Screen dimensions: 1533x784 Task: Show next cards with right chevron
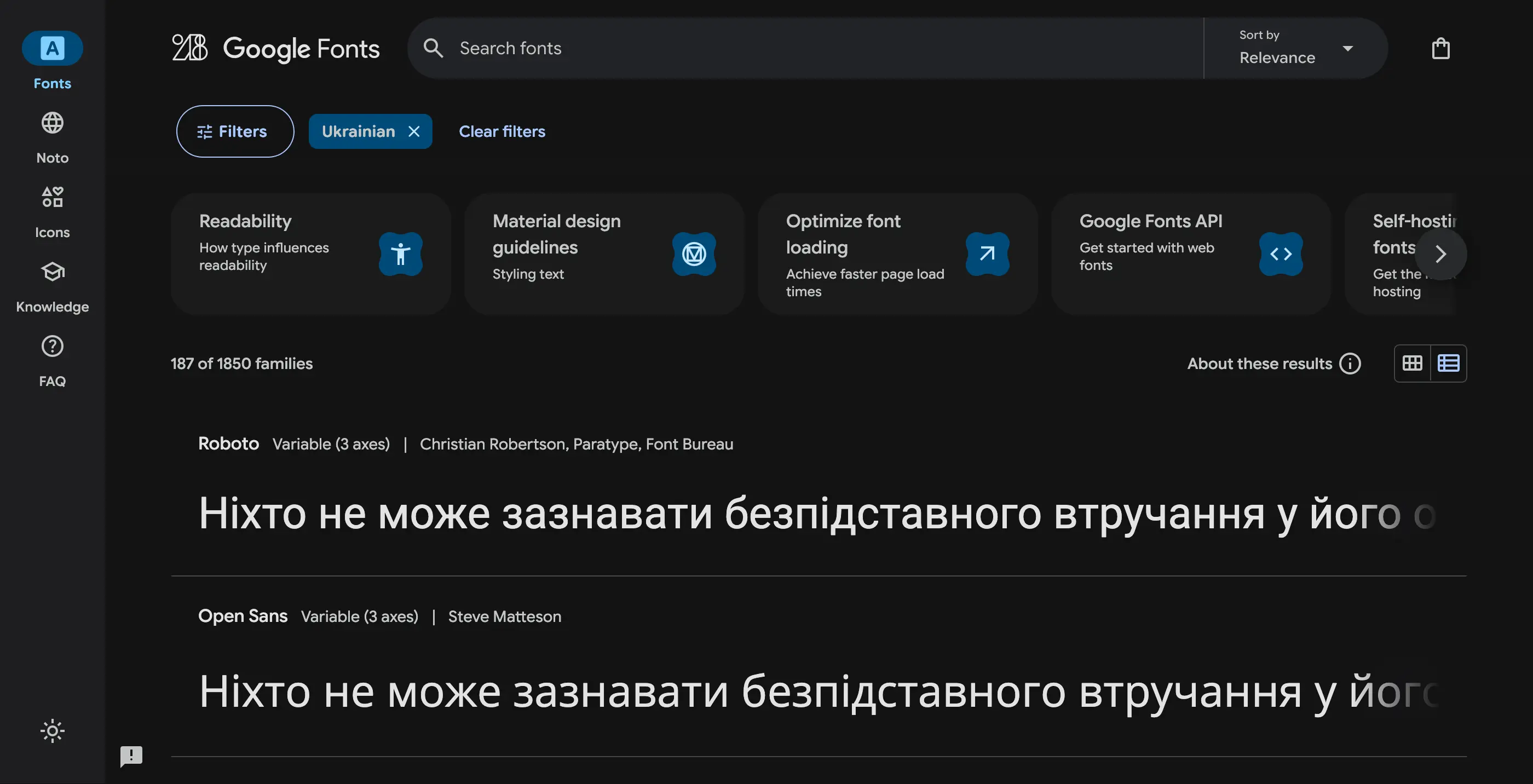click(1440, 253)
